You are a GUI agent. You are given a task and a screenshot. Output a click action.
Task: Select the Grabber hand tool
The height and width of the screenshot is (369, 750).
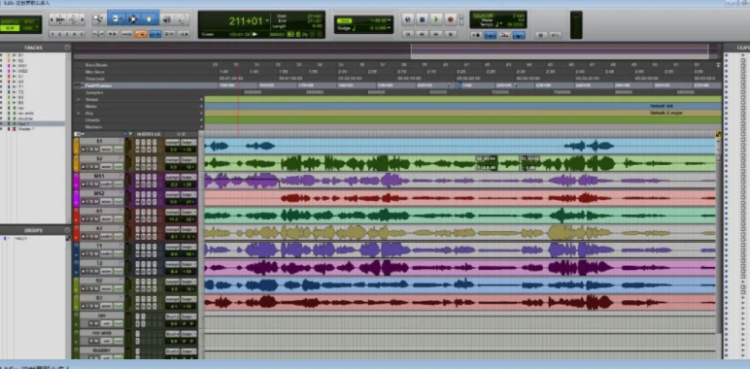coord(150,19)
